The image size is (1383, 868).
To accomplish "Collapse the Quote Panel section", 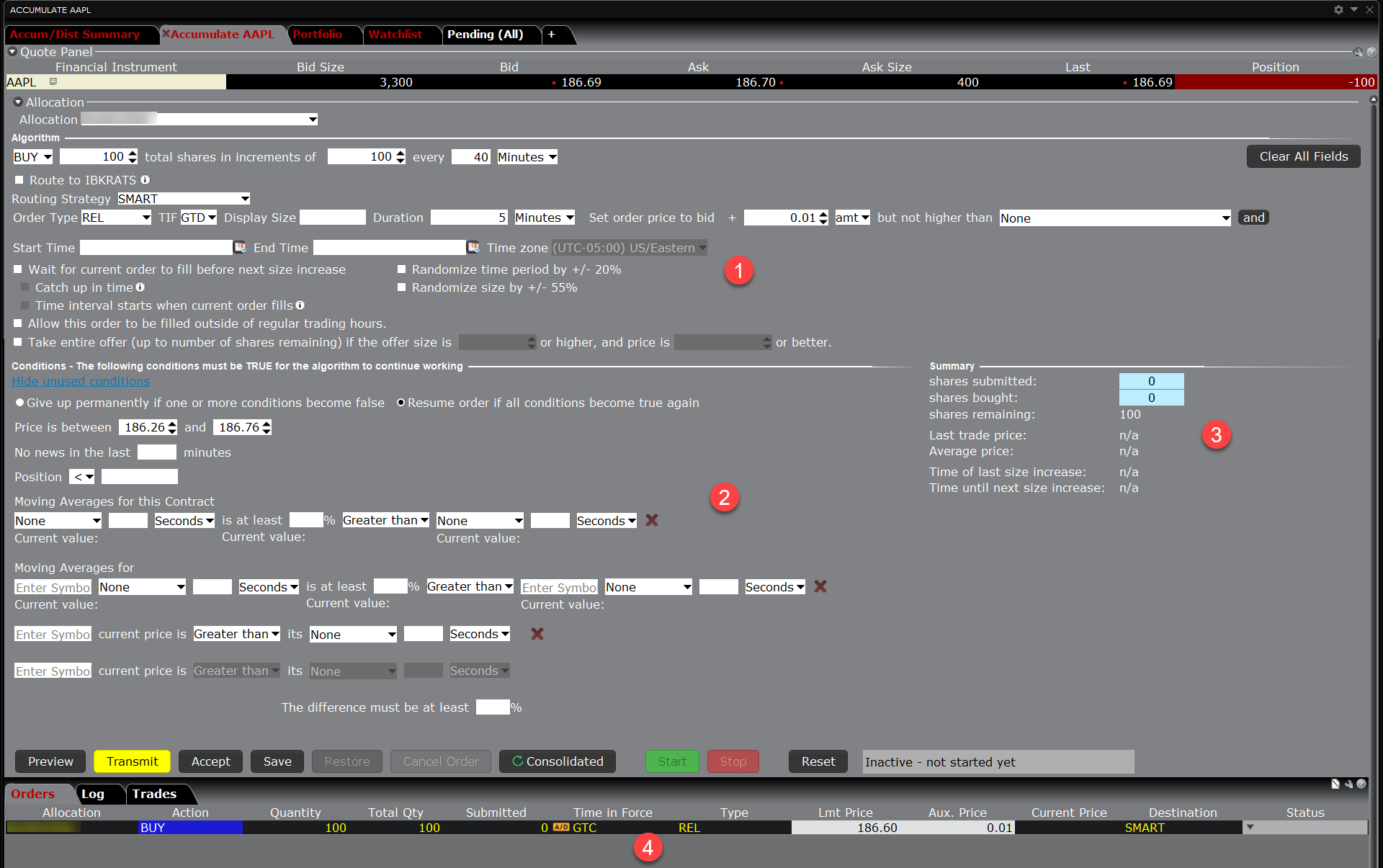I will click(12, 52).
